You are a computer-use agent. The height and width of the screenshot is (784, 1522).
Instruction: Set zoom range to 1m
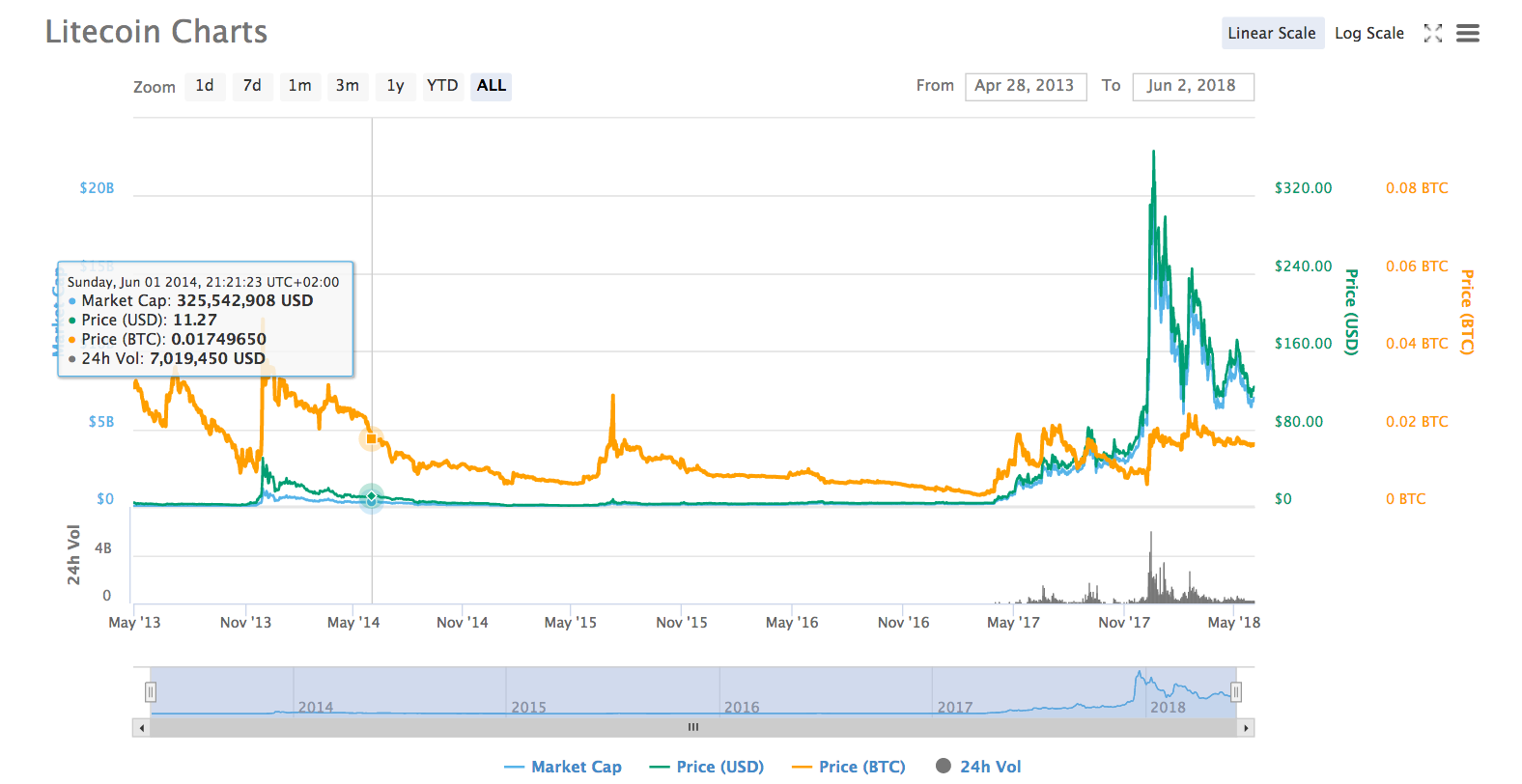(299, 86)
